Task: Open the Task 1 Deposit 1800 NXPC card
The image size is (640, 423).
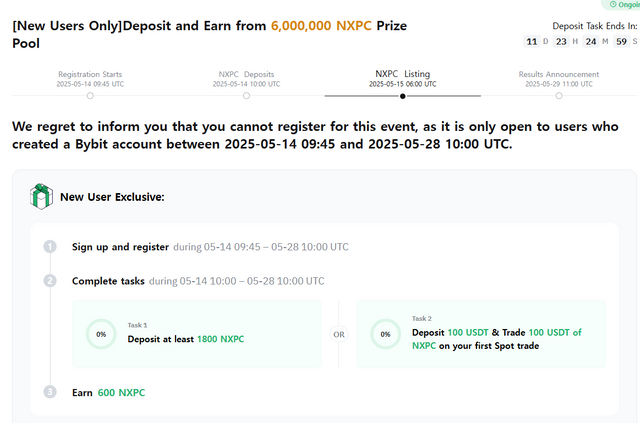Action: [x=197, y=334]
